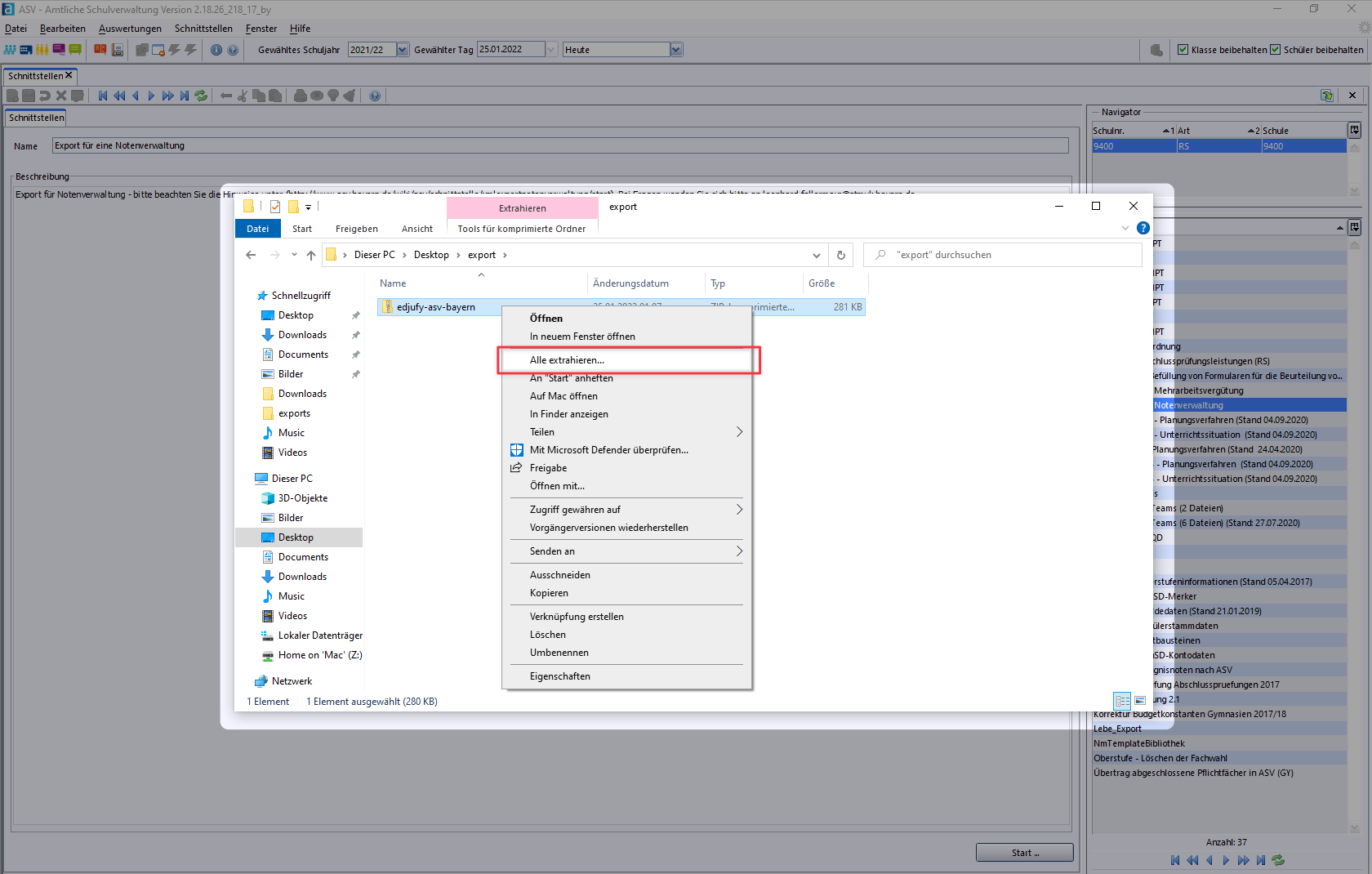Refresh the Explorer address bar
This screenshot has height=874, width=1372.
[840, 255]
